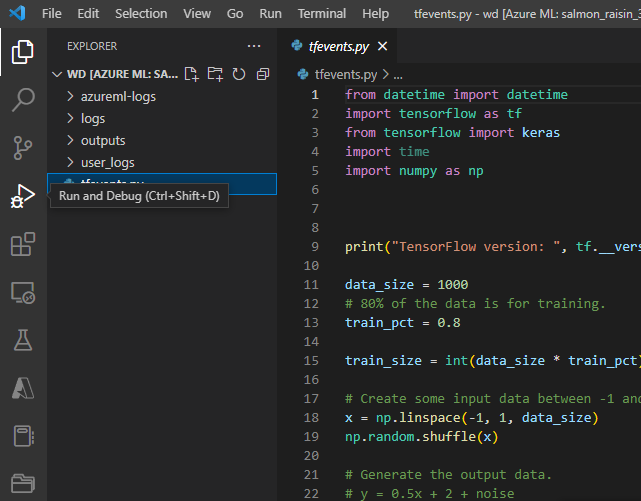Open the Search view in activity bar

22,99
